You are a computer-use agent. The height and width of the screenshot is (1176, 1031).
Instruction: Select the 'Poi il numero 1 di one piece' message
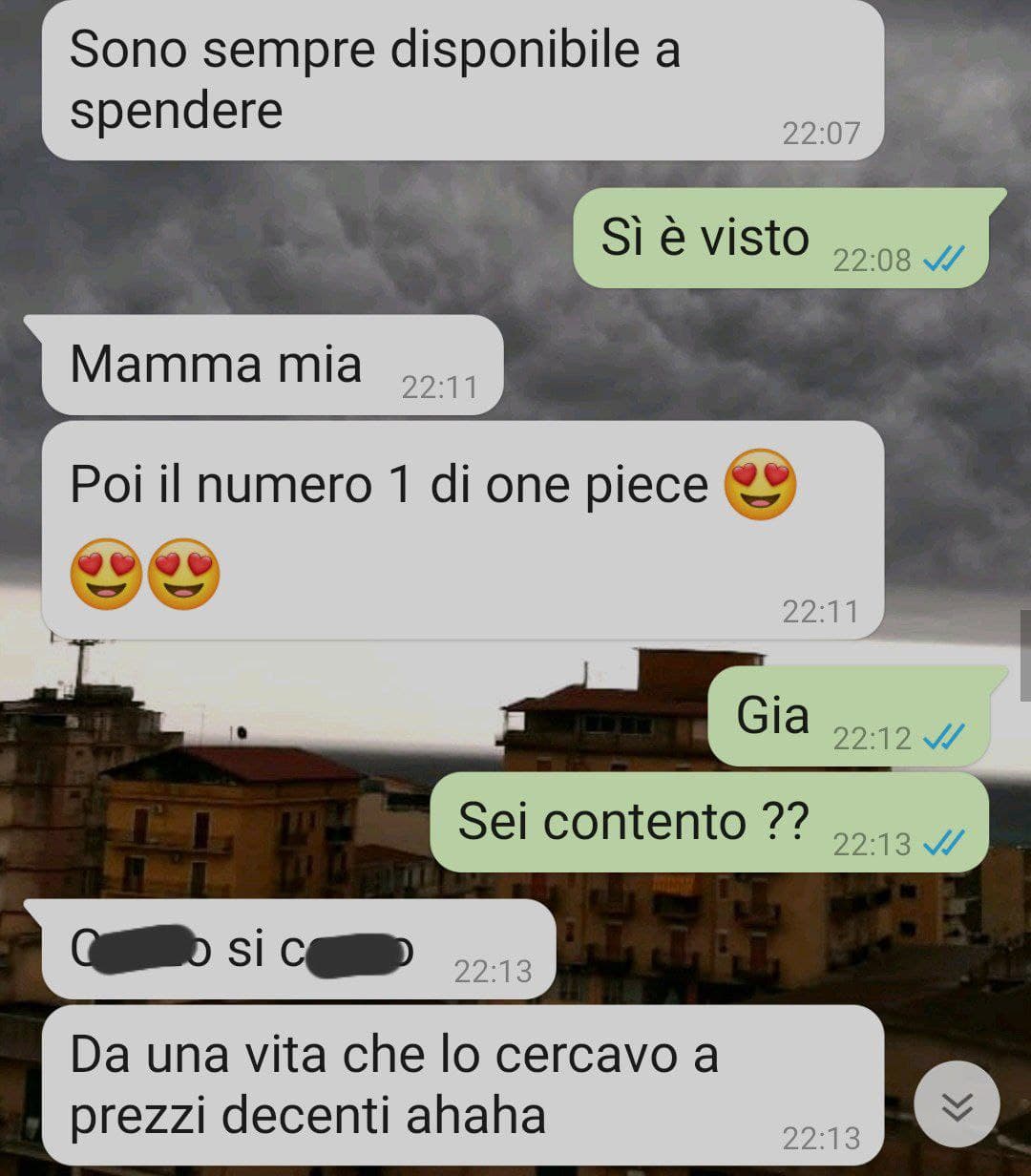pyautogui.click(x=463, y=531)
